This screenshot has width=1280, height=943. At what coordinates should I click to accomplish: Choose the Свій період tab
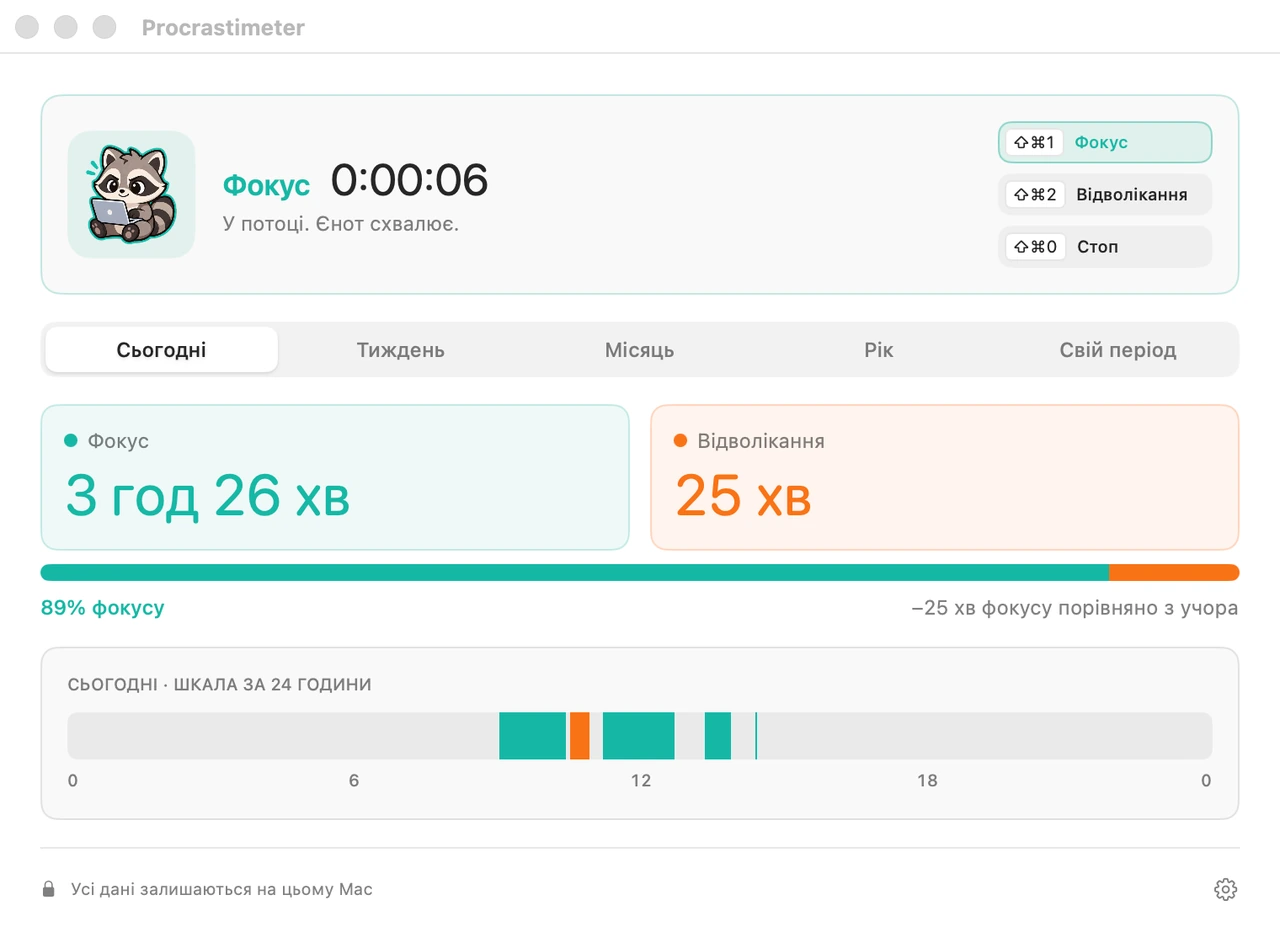coord(1118,350)
